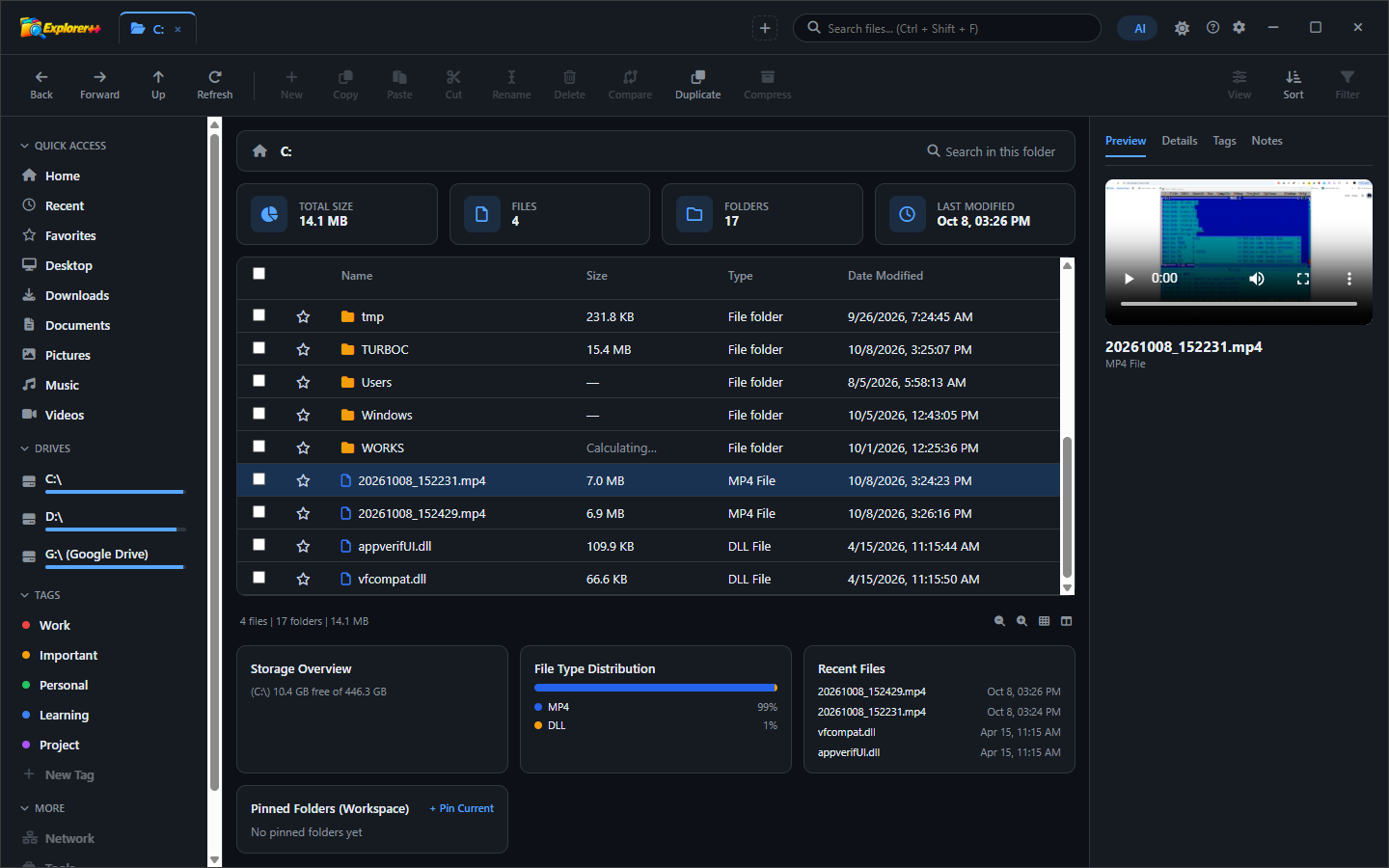
Task: Sort by Size column header
Action: [597, 276]
